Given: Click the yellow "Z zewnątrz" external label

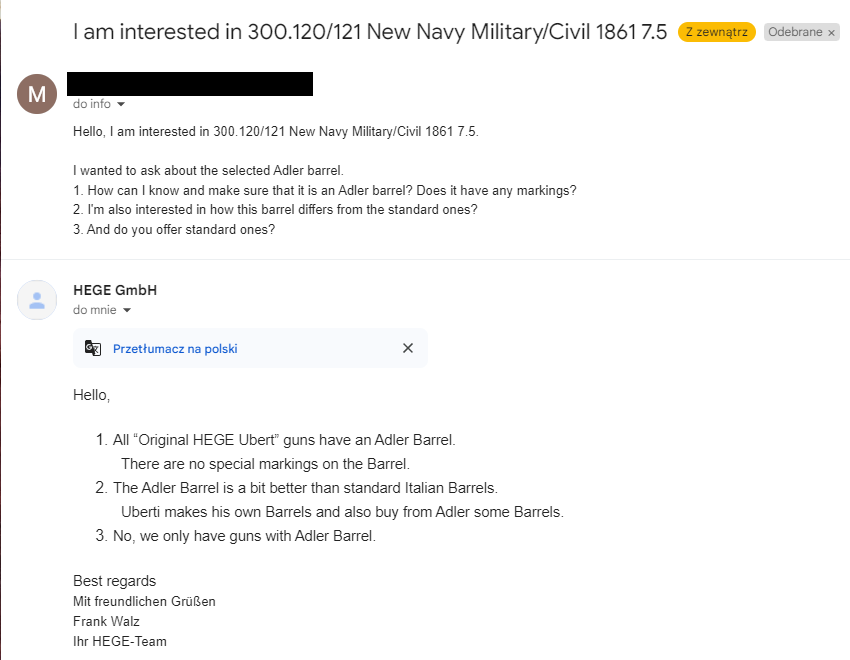Looking at the screenshot, I should tap(717, 32).
